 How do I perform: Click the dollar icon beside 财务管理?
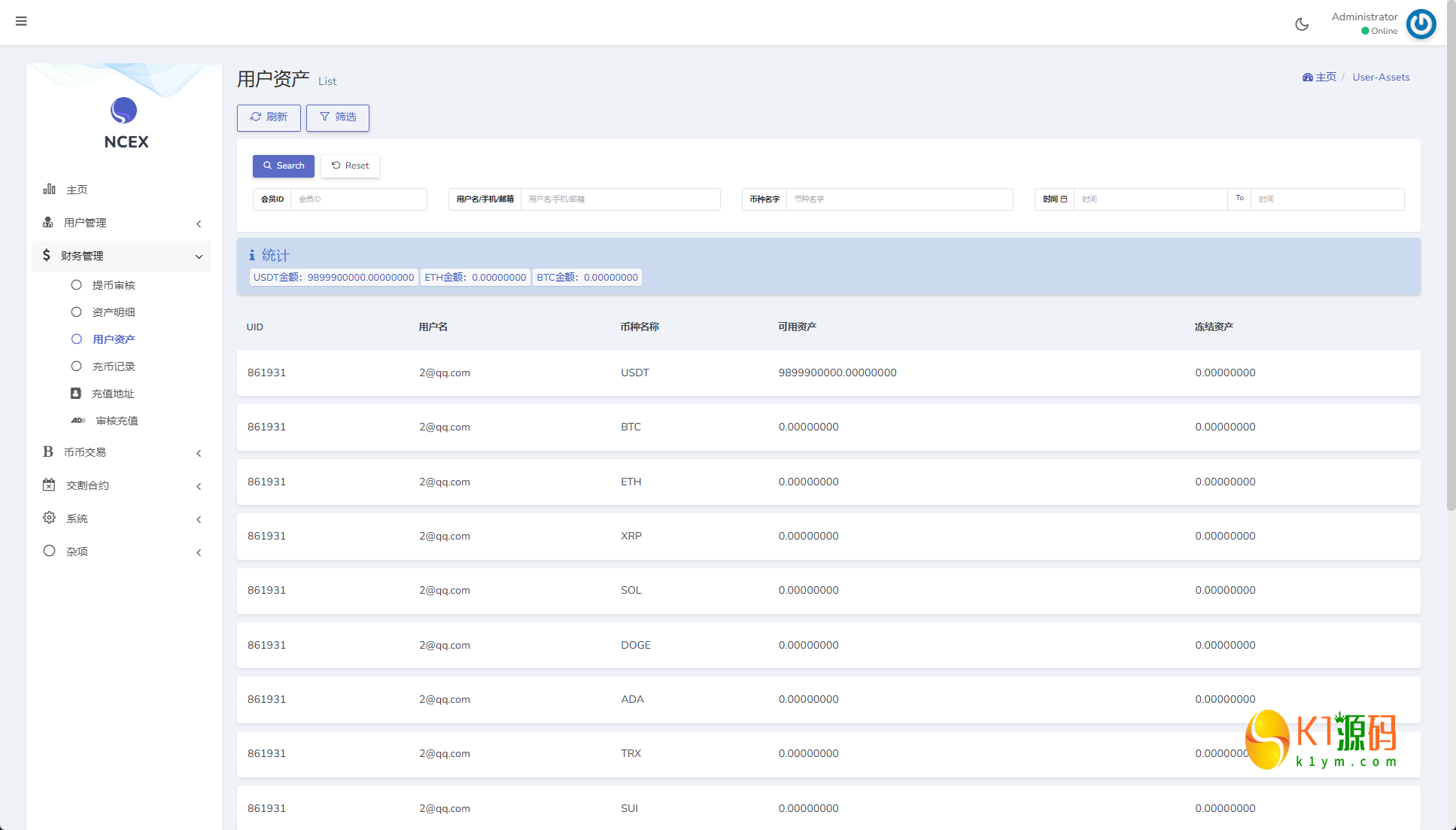(x=47, y=255)
